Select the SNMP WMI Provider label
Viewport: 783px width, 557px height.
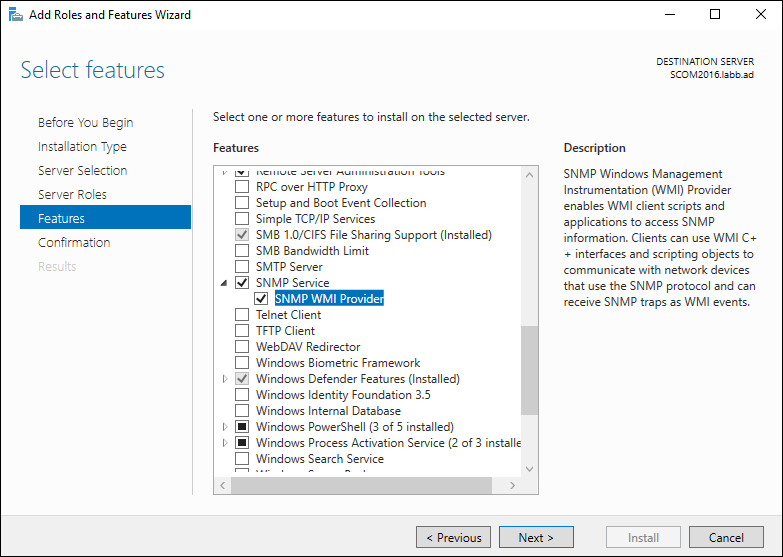click(329, 299)
